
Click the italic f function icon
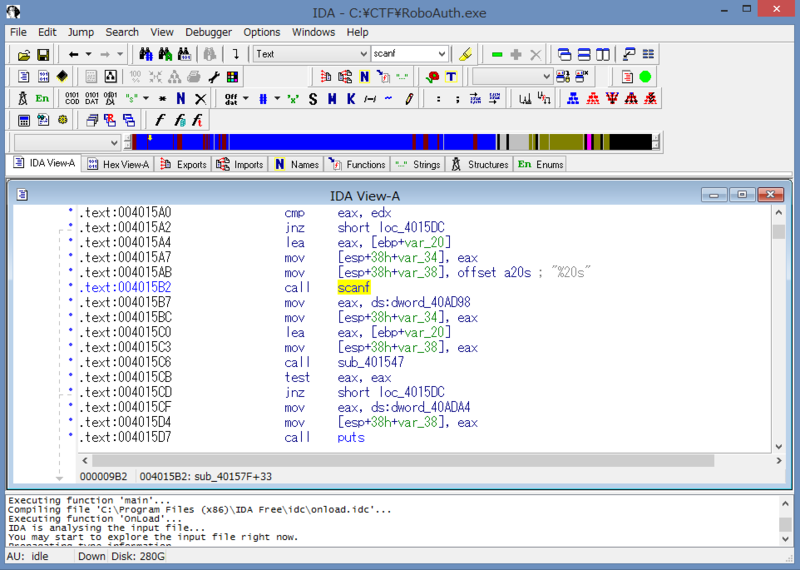point(160,120)
